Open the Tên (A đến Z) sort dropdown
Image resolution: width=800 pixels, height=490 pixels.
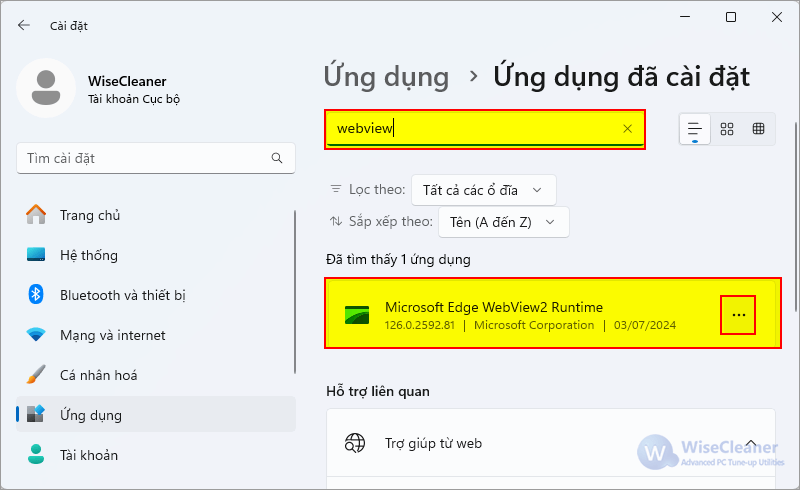click(x=504, y=222)
